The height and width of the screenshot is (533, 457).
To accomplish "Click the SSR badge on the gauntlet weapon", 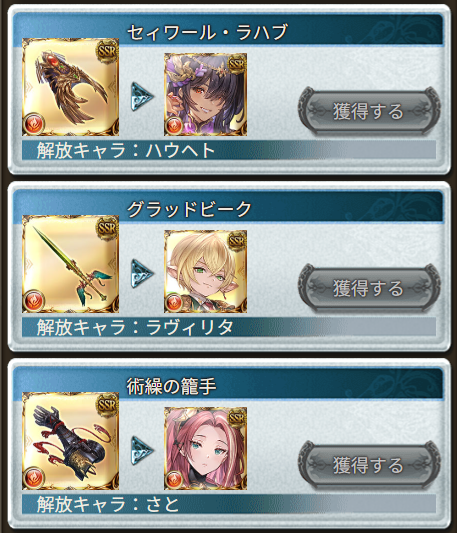I will point(107,405).
